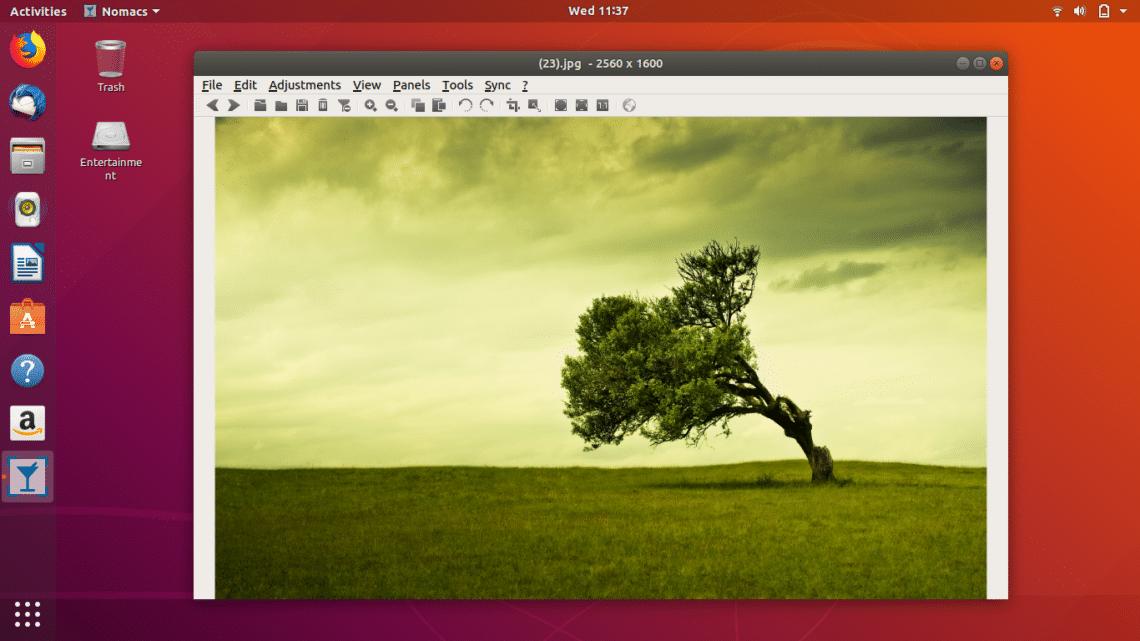
Task: Open a file with the Open icon
Action: [260, 104]
